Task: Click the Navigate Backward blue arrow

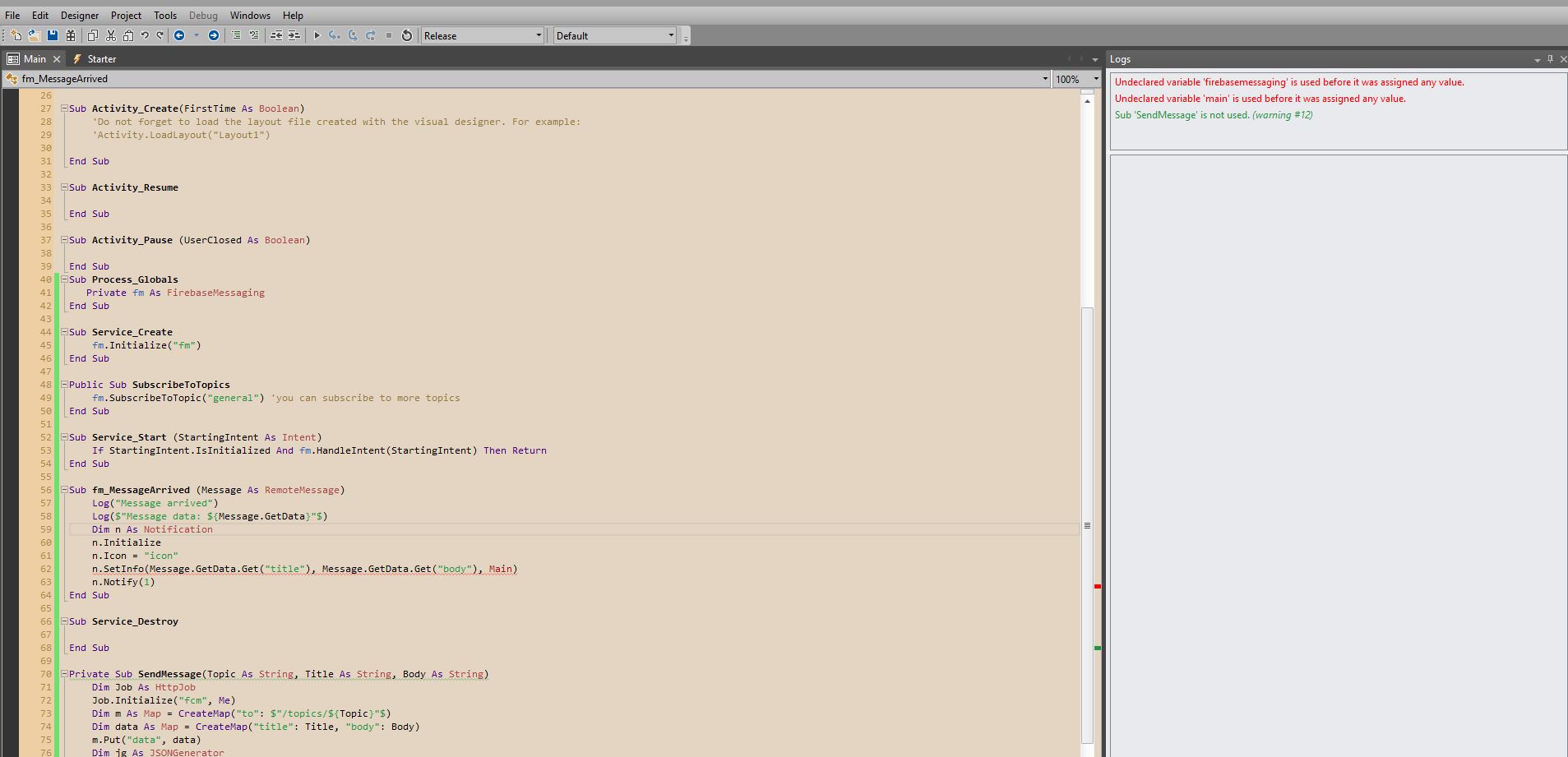Action: coord(179,35)
